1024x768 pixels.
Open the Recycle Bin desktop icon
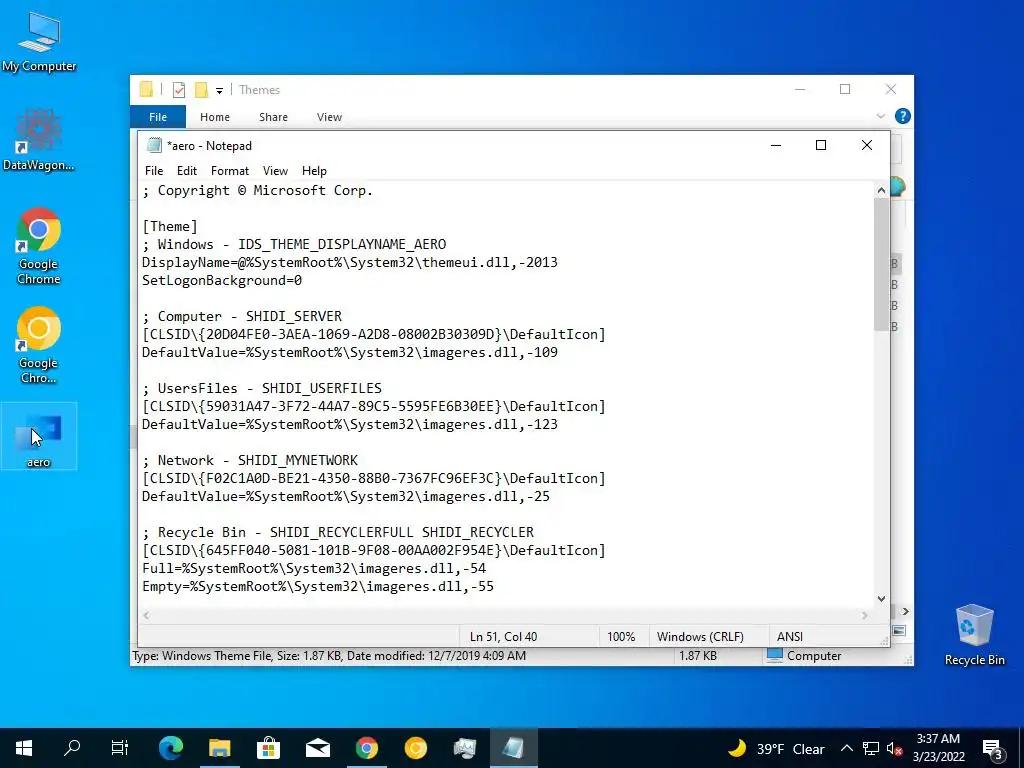974,635
